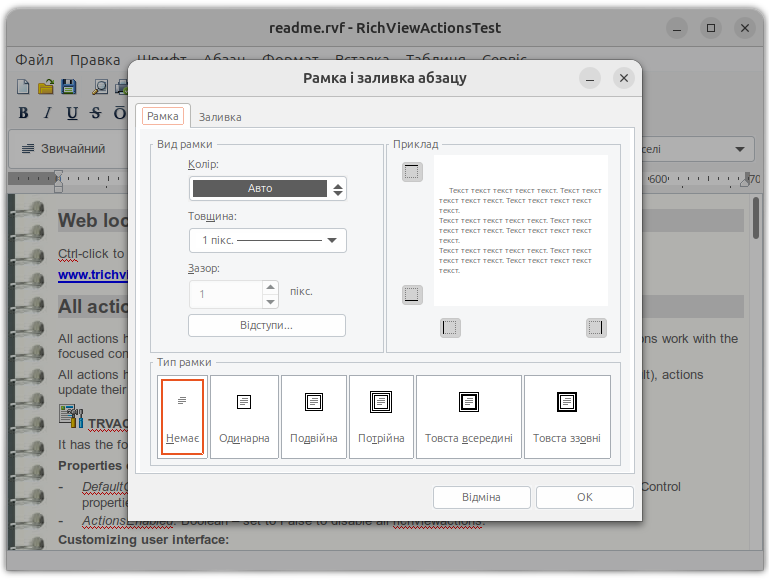Click into the Зазор spacing input field
This screenshot has height=582, width=769.
(x=227, y=294)
